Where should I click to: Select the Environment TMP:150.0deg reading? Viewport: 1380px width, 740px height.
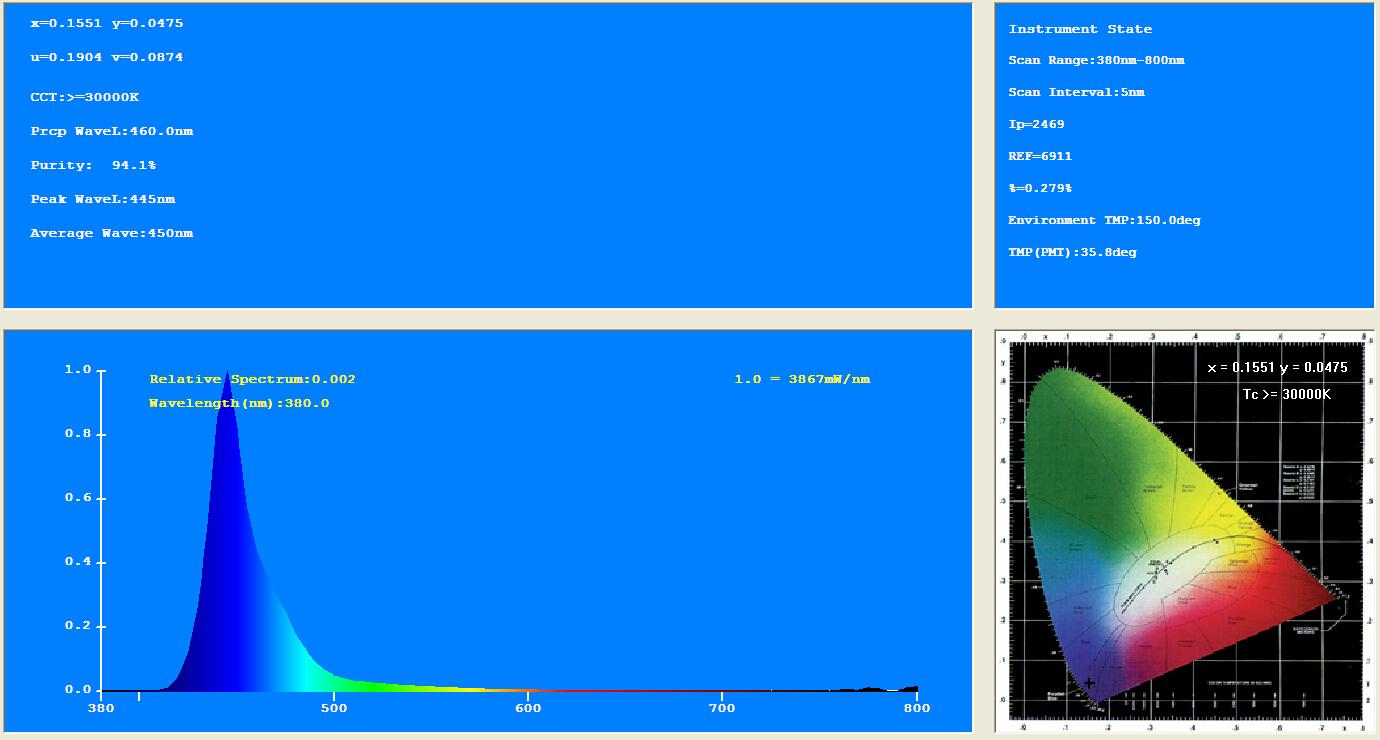(x=1104, y=220)
